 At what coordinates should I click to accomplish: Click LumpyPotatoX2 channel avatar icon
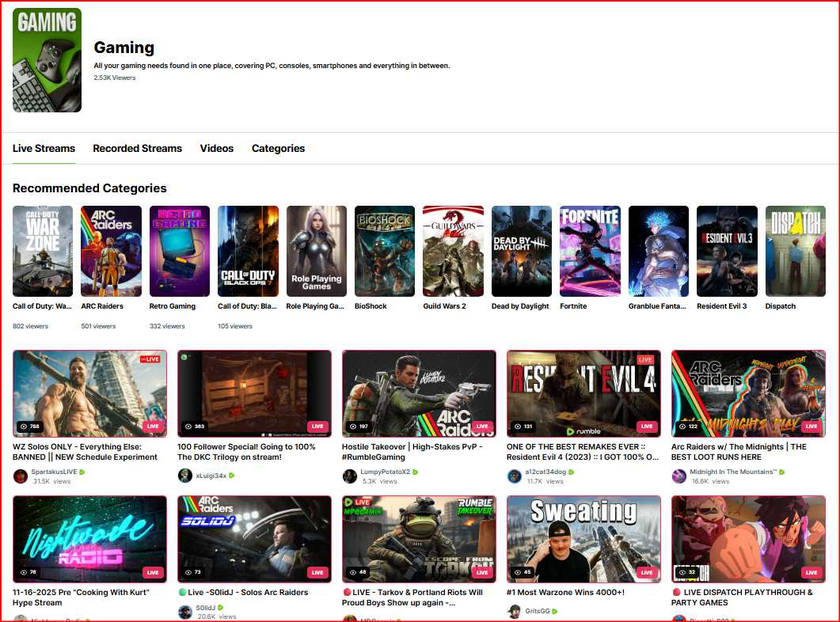point(350,476)
